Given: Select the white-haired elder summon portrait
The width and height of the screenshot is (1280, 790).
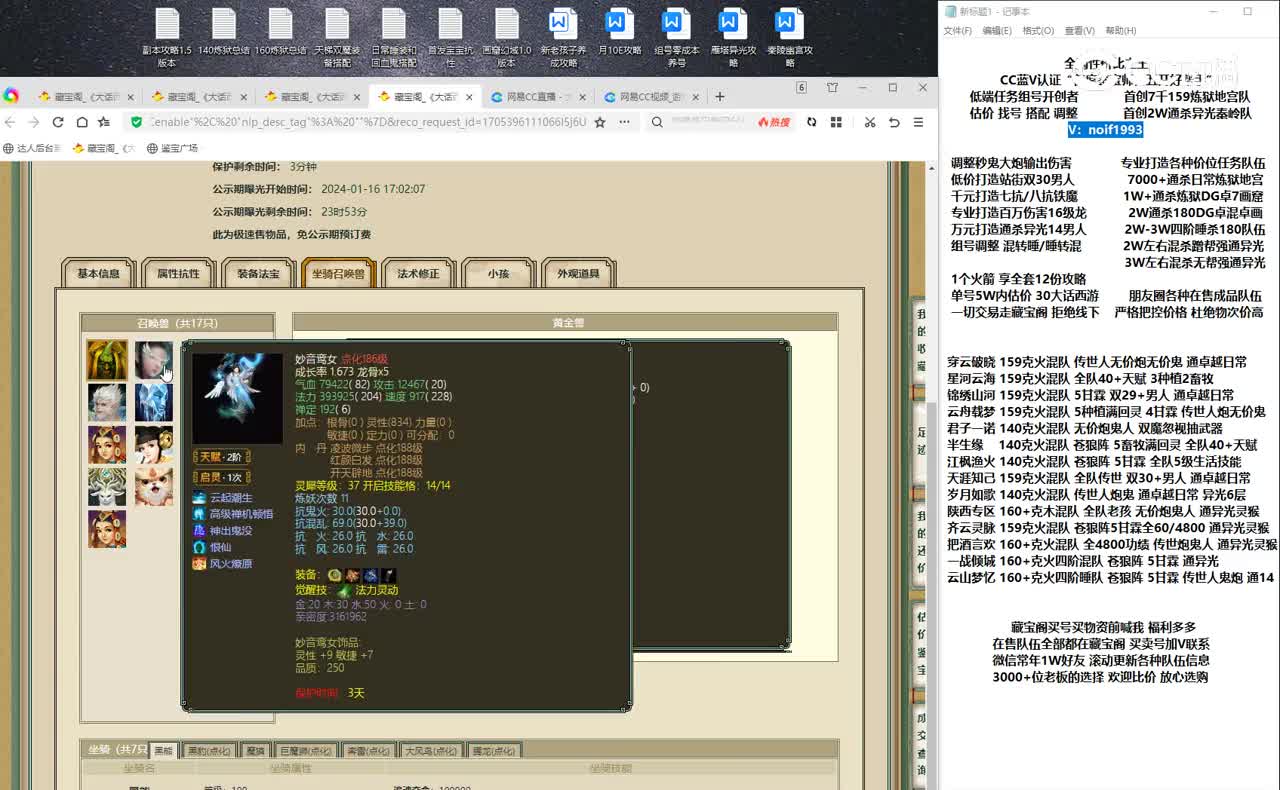Looking at the screenshot, I should [107, 402].
